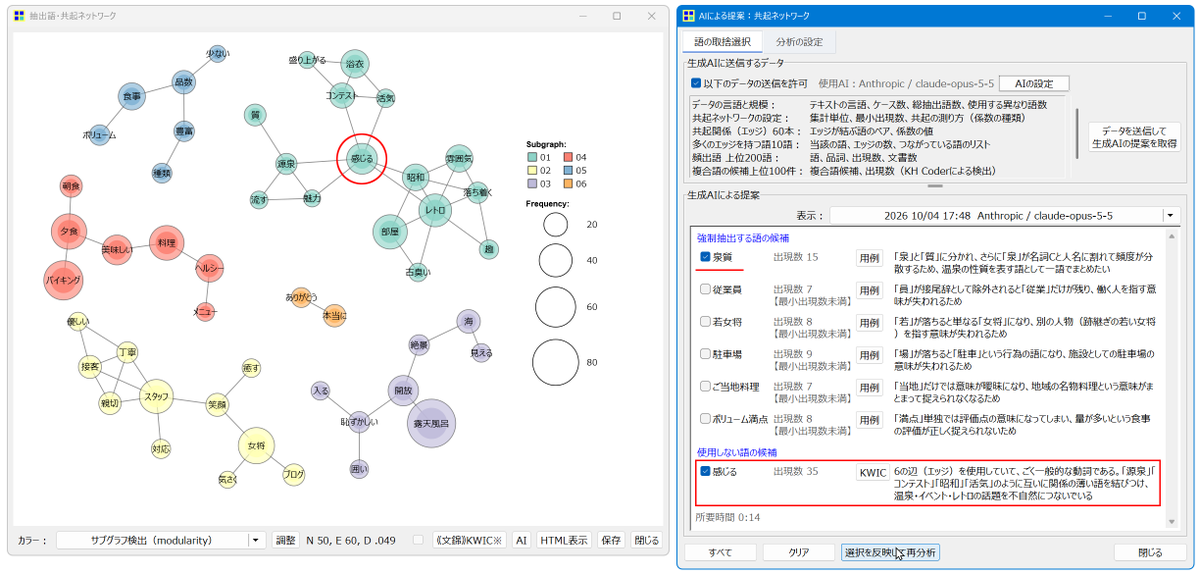
Task: Click 所要時間 0:14 text
Action: 728,517
